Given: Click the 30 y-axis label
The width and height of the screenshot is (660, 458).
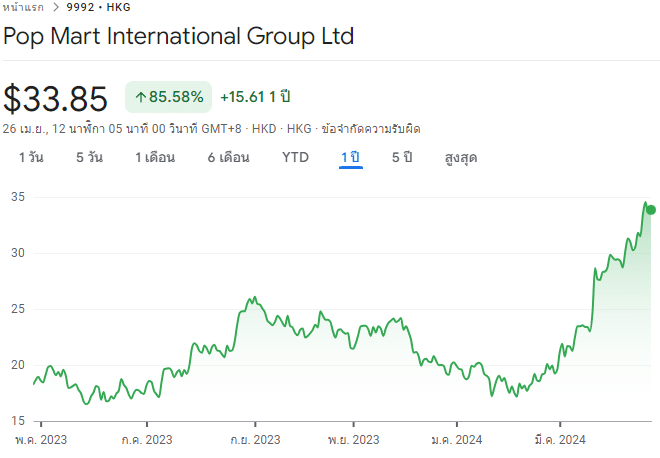Looking at the screenshot, I should click(18, 253).
